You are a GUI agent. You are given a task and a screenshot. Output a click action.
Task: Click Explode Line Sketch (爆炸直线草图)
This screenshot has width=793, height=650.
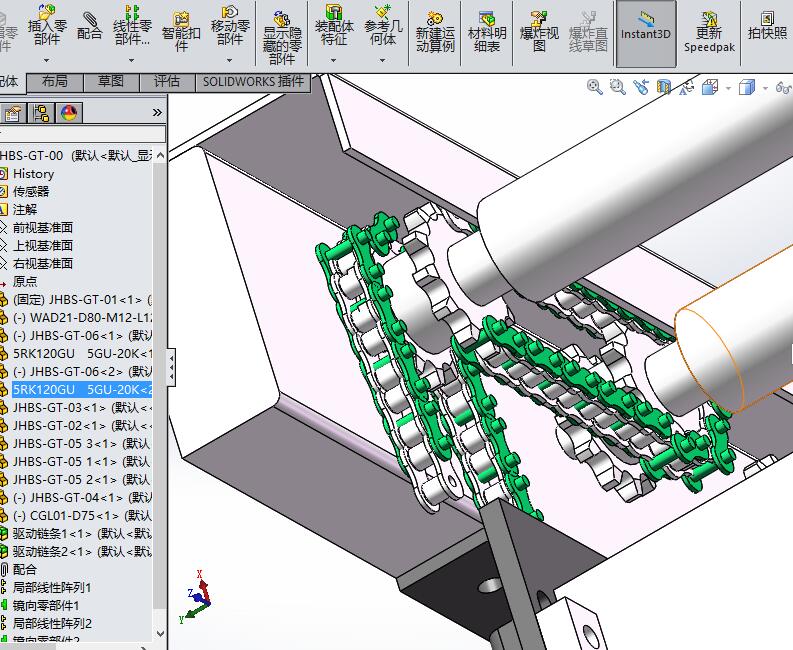(588, 32)
